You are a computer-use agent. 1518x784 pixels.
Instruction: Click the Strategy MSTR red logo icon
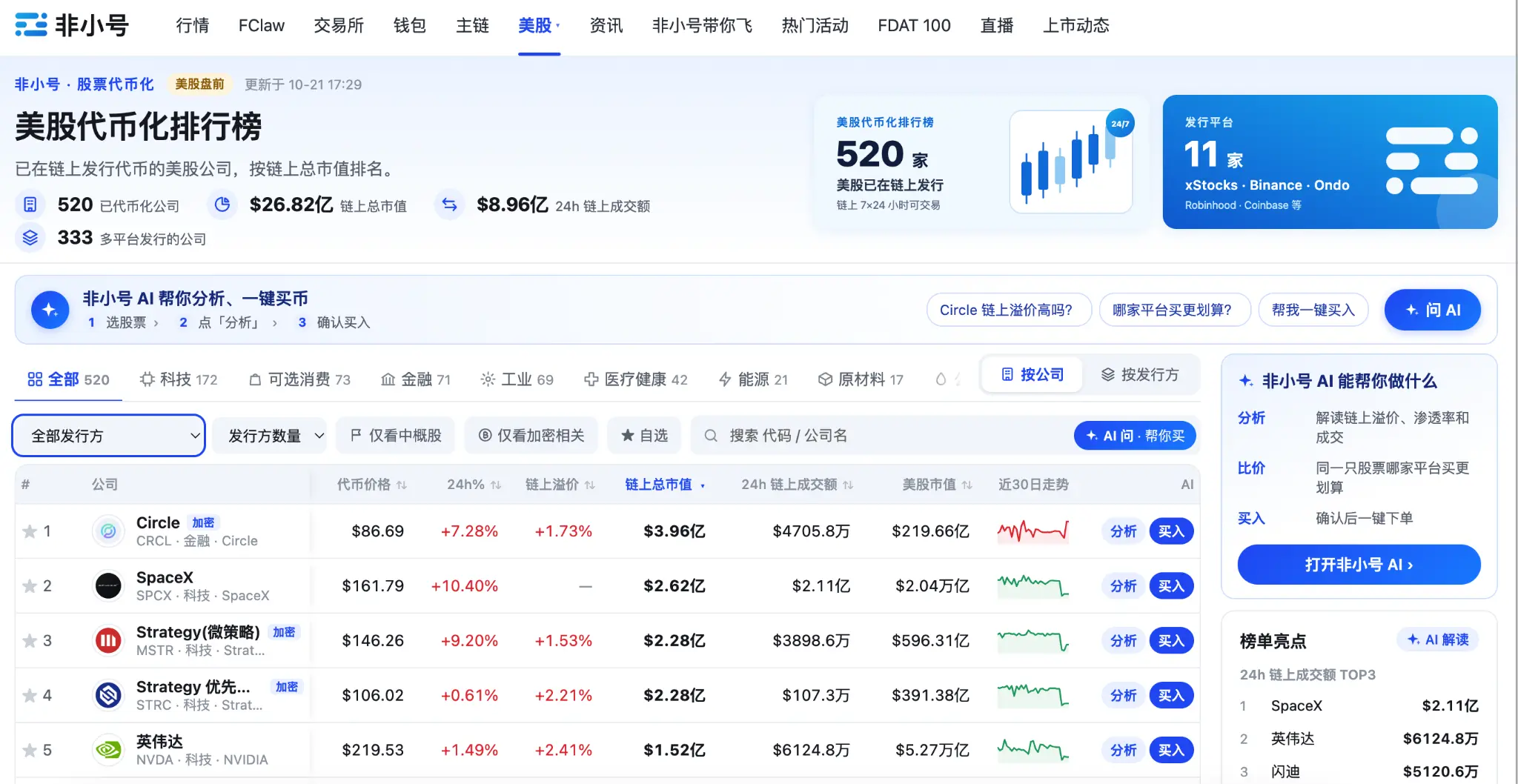pyautogui.click(x=108, y=641)
